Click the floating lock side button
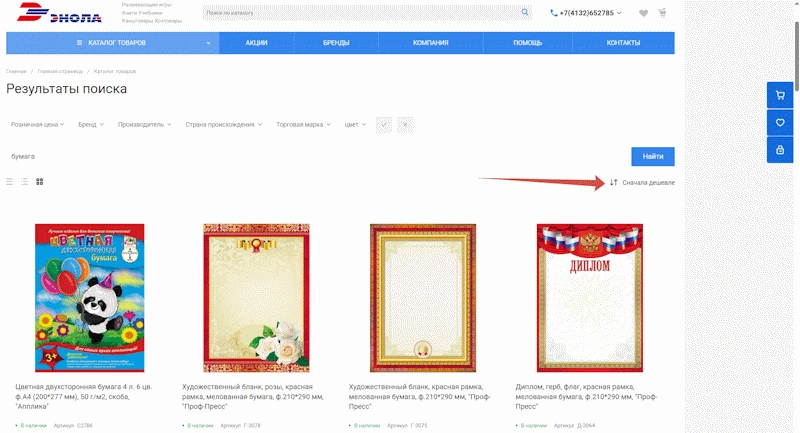This screenshot has height=433, width=800. point(780,150)
